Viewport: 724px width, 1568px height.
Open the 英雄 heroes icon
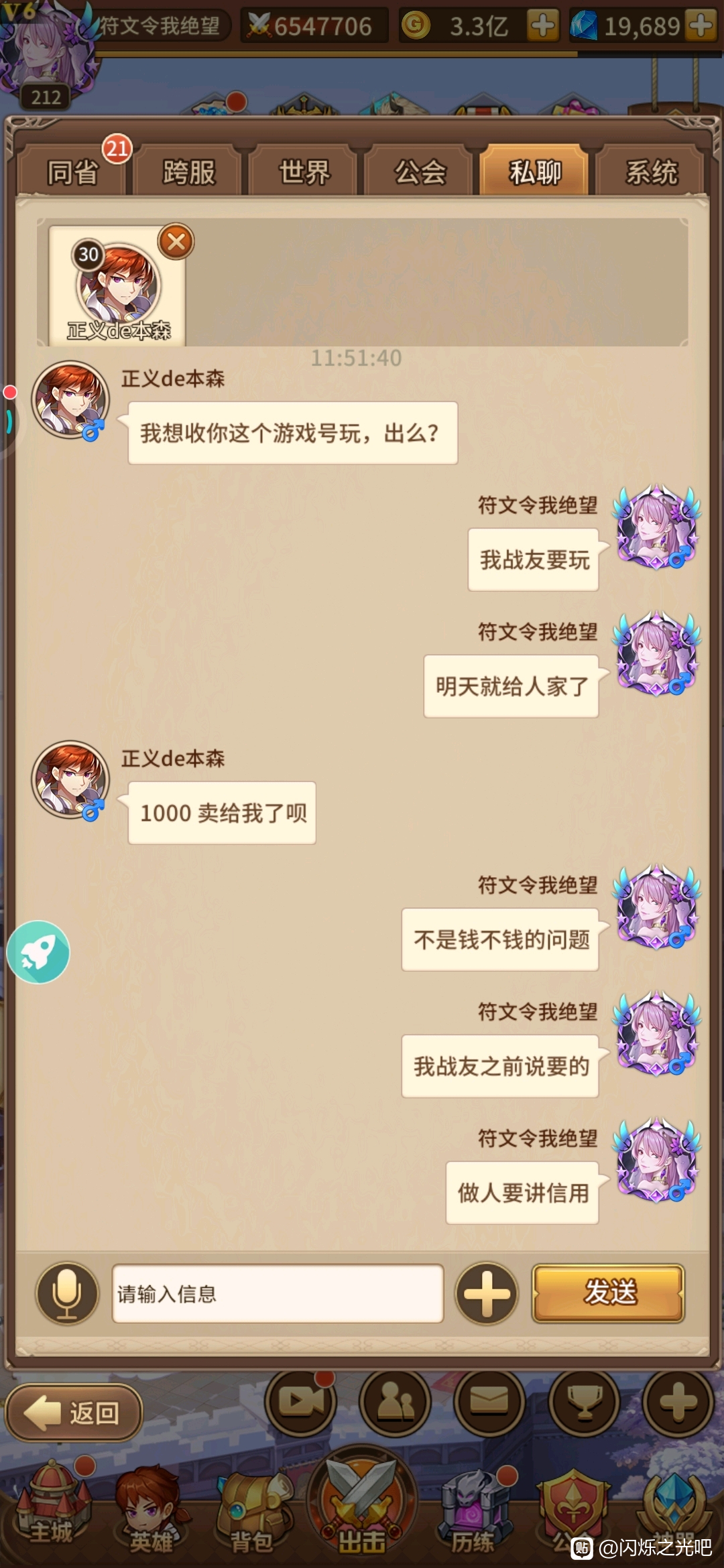tap(150, 1510)
